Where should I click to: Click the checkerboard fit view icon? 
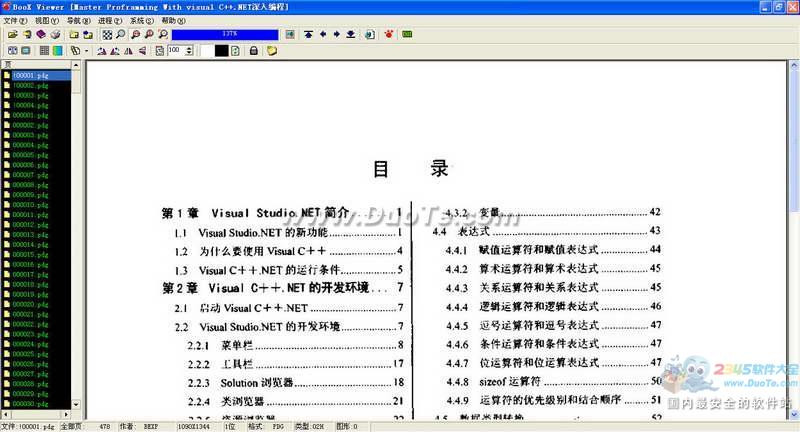[107, 34]
